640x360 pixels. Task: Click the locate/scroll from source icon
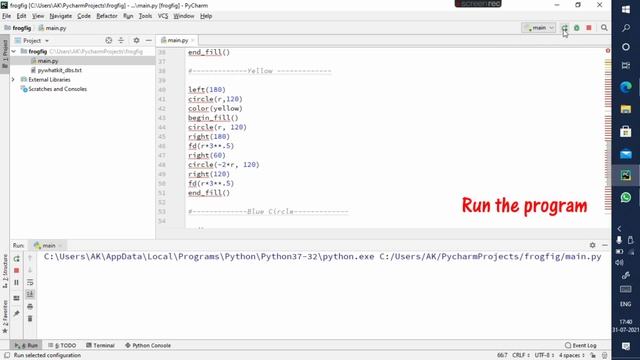tap(109, 40)
